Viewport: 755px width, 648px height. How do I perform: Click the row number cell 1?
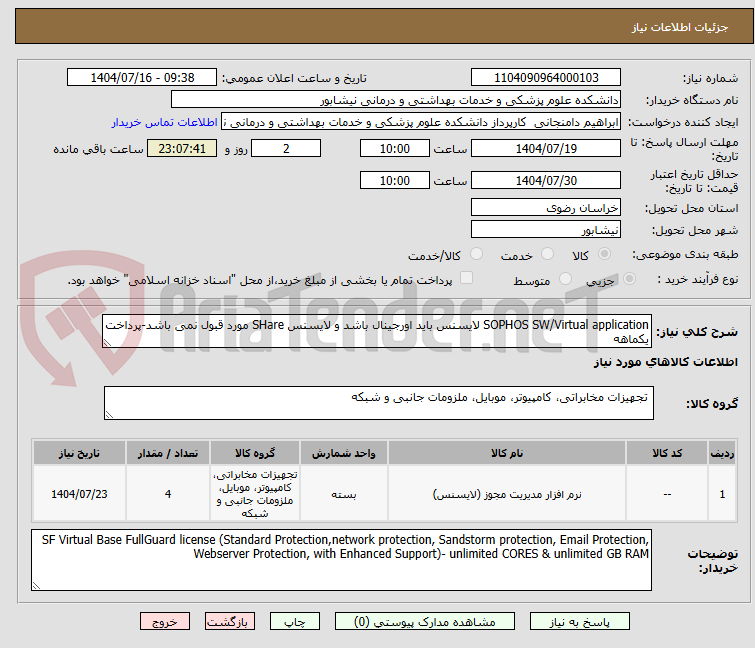tap(722, 494)
